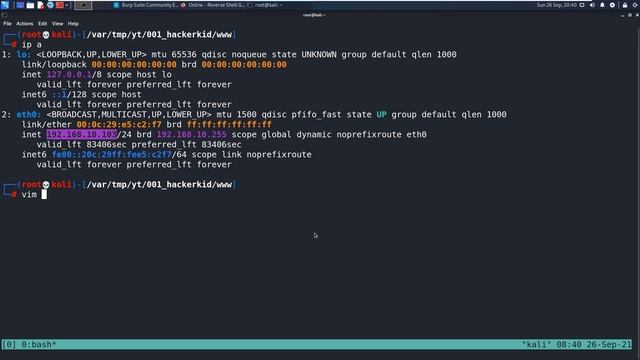The height and width of the screenshot is (360, 640).
Task: Click the date and time clock
Action: click(557, 5)
